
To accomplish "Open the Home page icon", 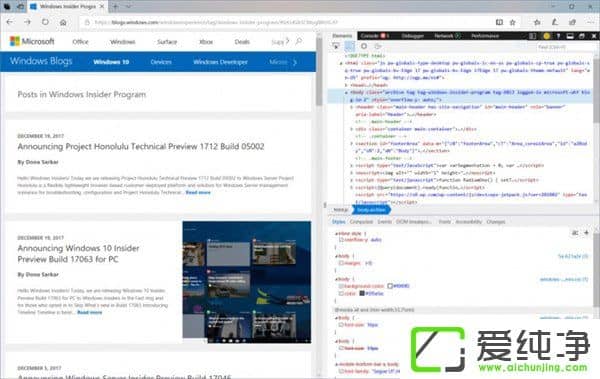I will (x=63, y=22).
